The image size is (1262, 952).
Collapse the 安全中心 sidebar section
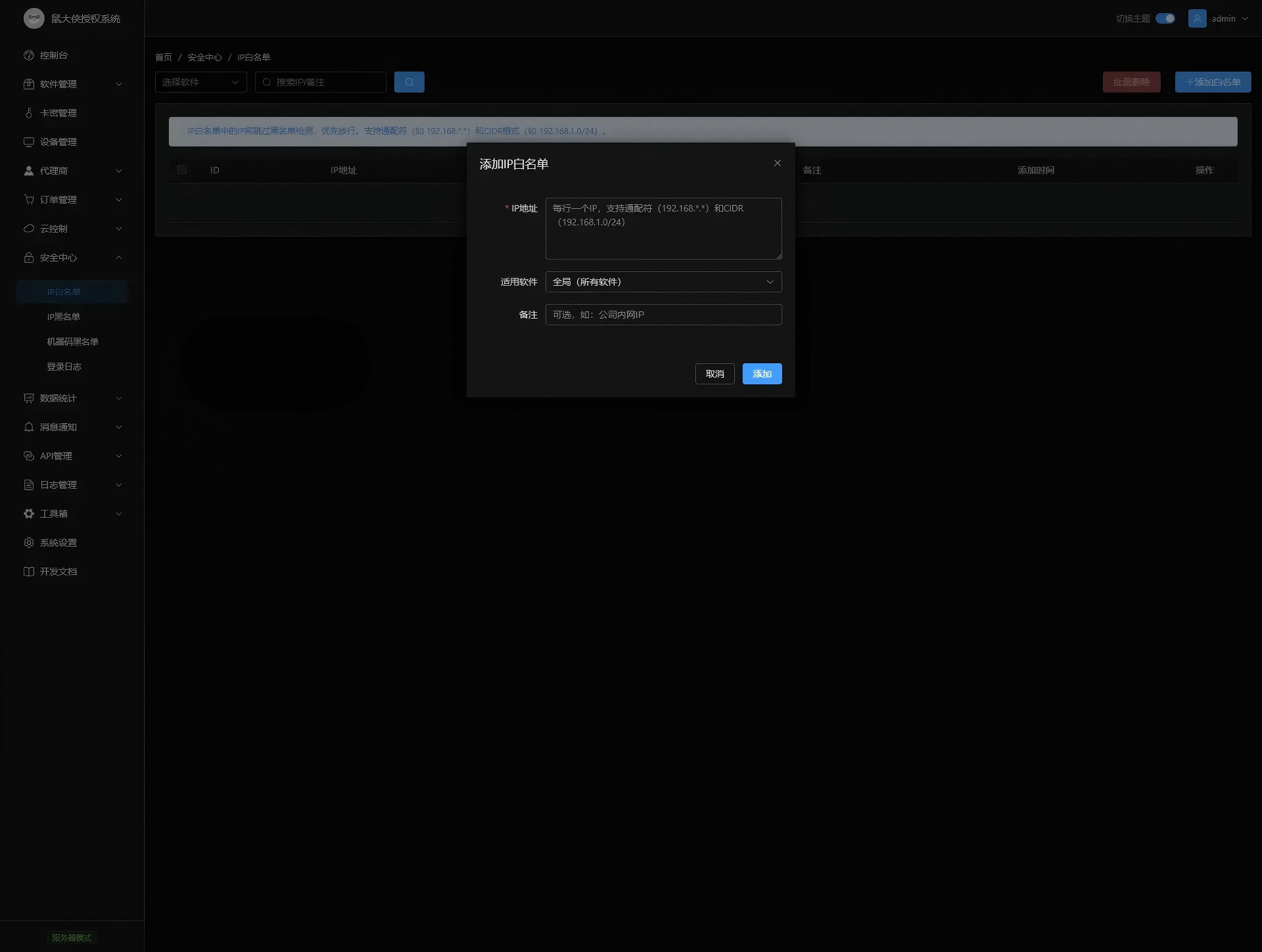[72, 258]
